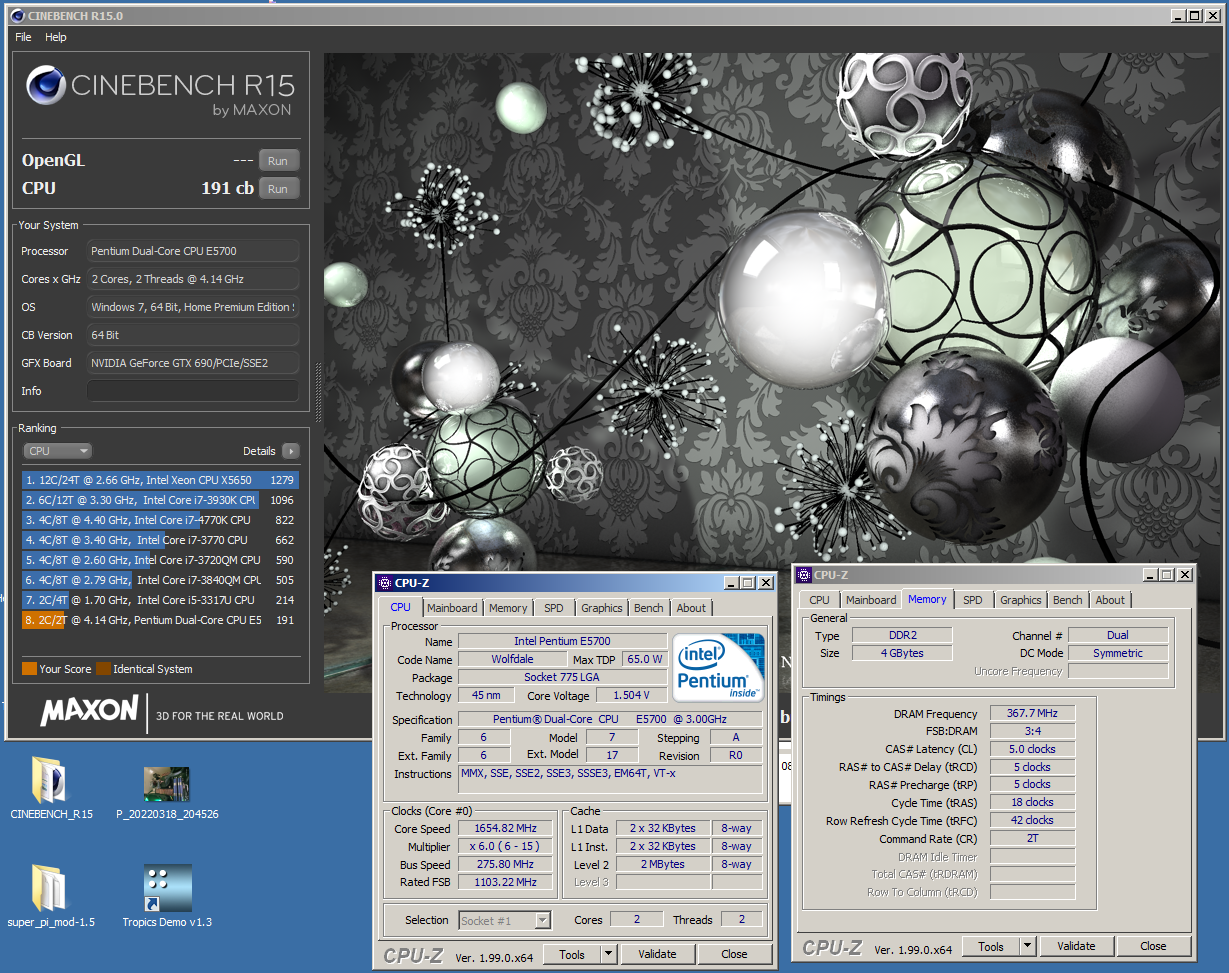Click the DRAM Frequency value 367.7 MHz
The height and width of the screenshot is (973, 1229).
pyautogui.click(x=1033, y=714)
